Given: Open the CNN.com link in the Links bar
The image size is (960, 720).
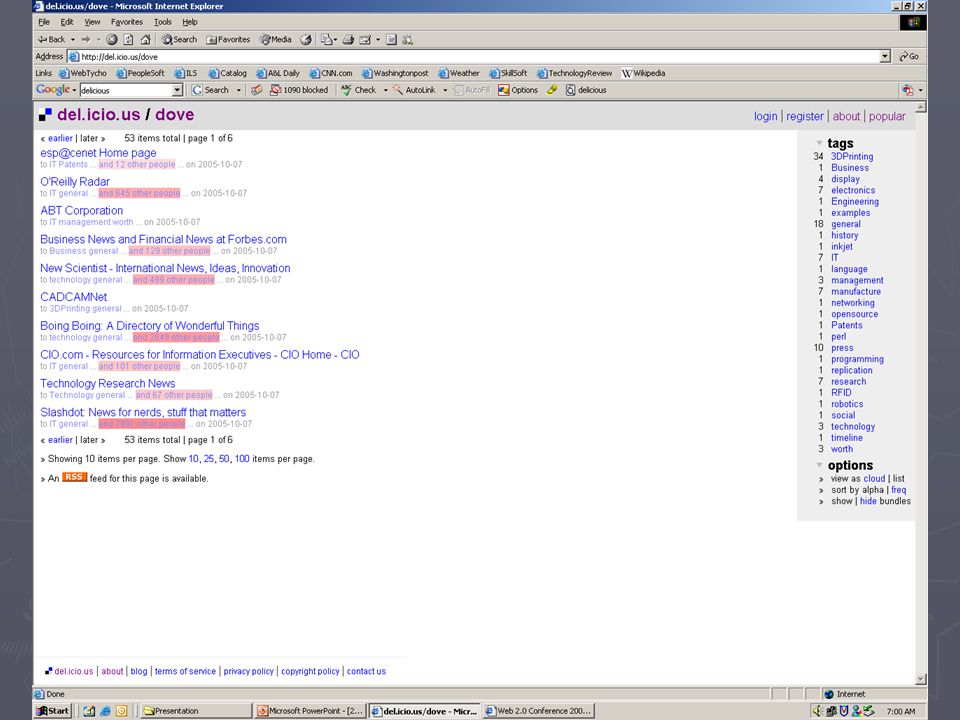Looking at the screenshot, I should pos(331,73).
